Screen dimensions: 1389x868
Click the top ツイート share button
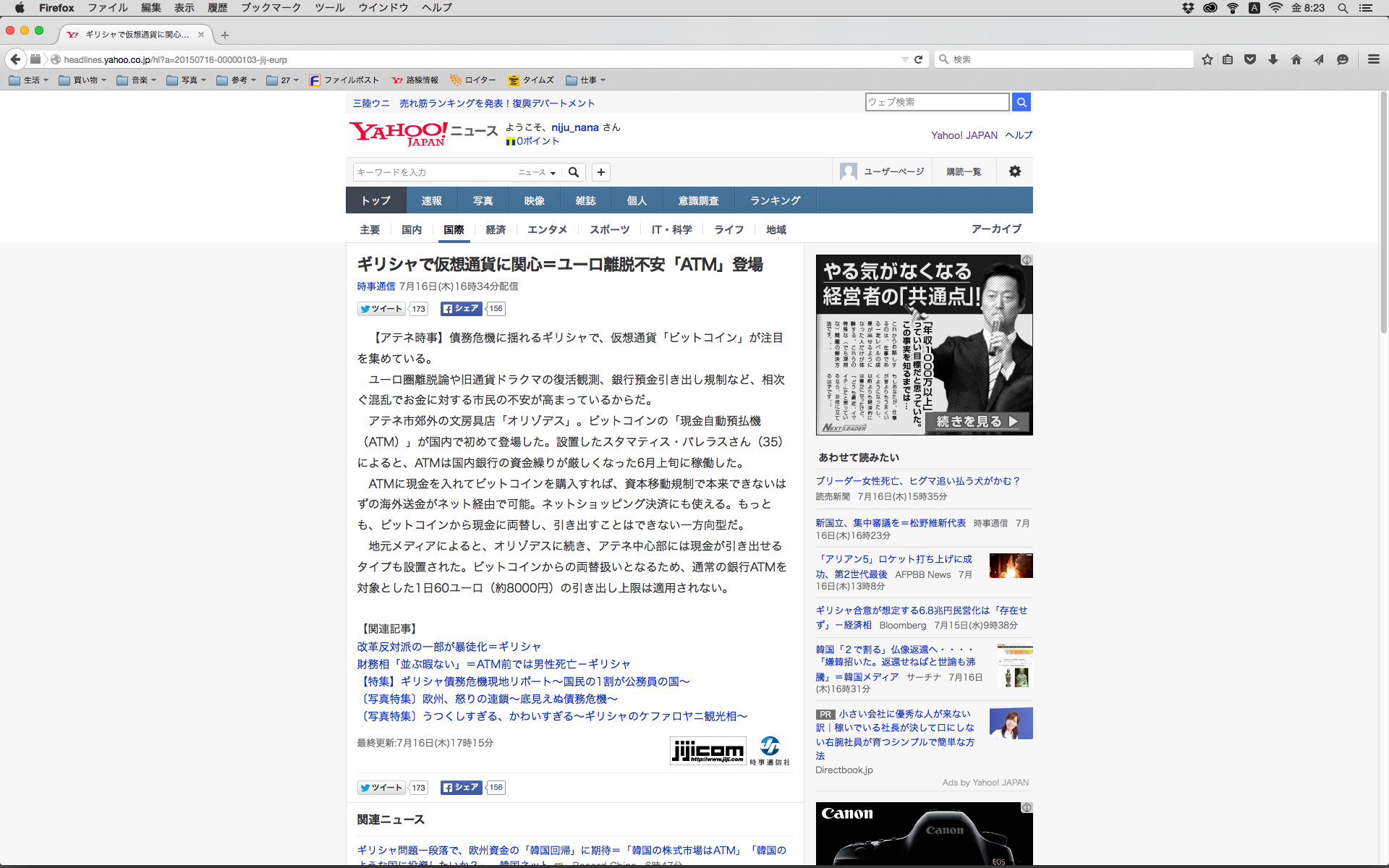(x=381, y=309)
